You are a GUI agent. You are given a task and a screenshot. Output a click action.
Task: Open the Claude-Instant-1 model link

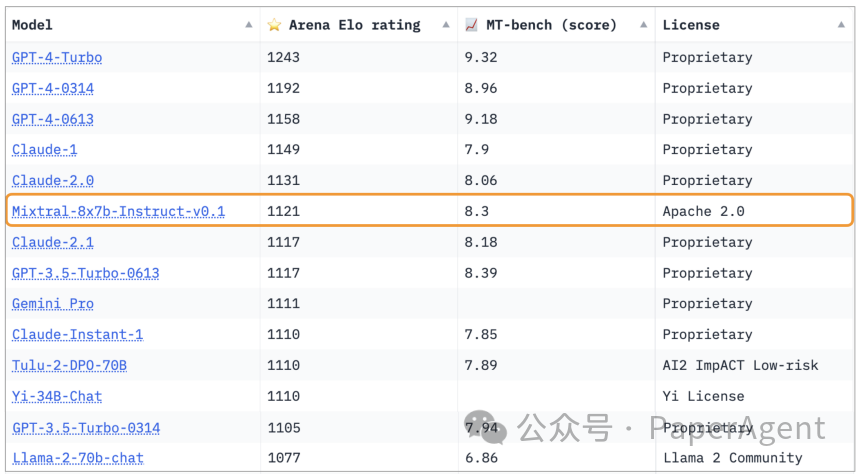(x=78, y=334)
